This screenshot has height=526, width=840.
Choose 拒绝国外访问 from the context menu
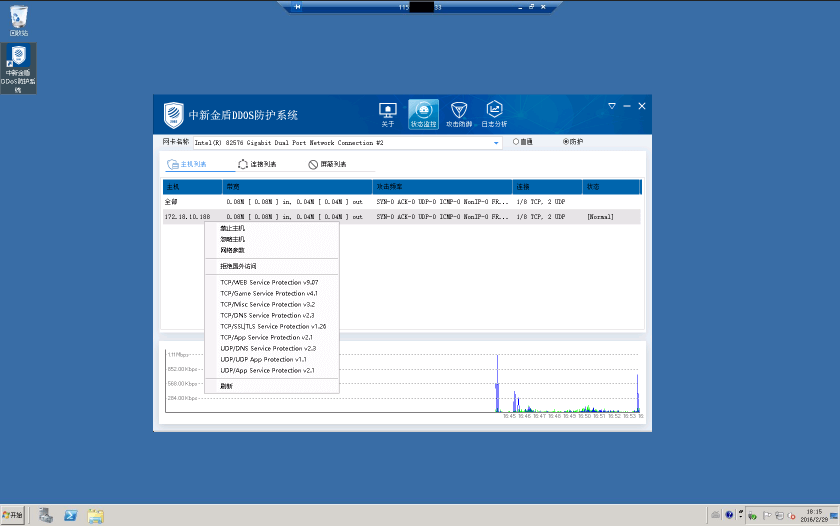coord(272,266)
